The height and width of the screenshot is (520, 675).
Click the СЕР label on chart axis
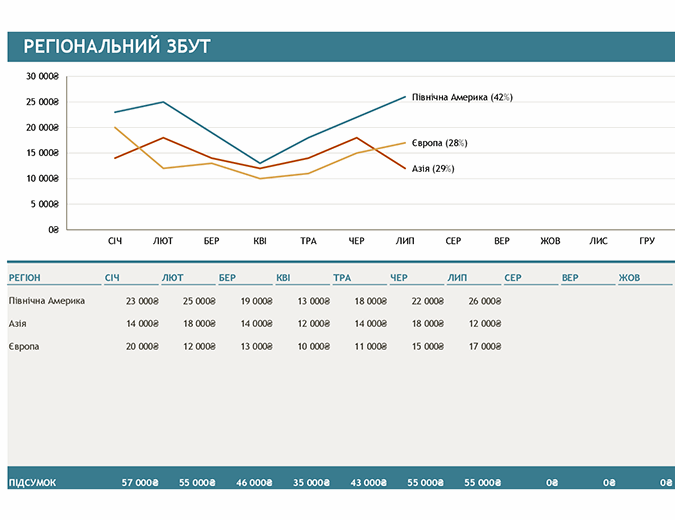click(453, 241)
